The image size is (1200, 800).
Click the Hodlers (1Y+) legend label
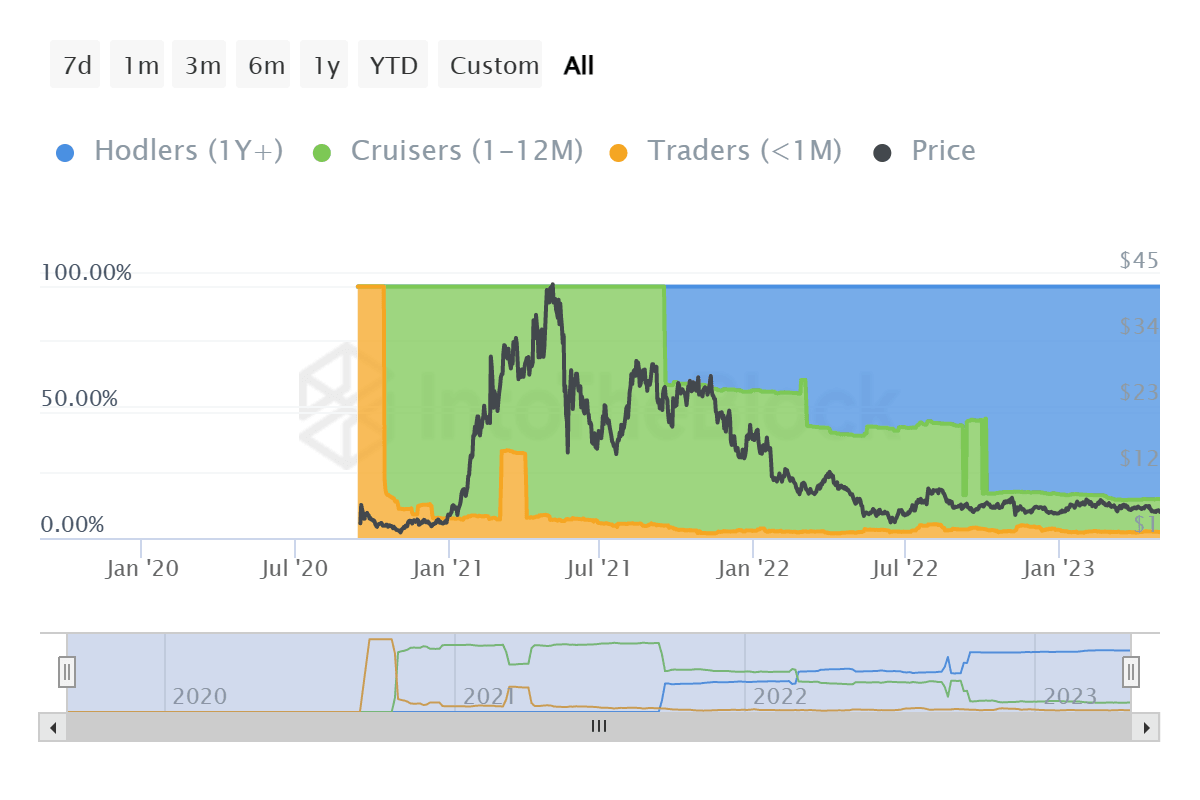click(188, 151)
